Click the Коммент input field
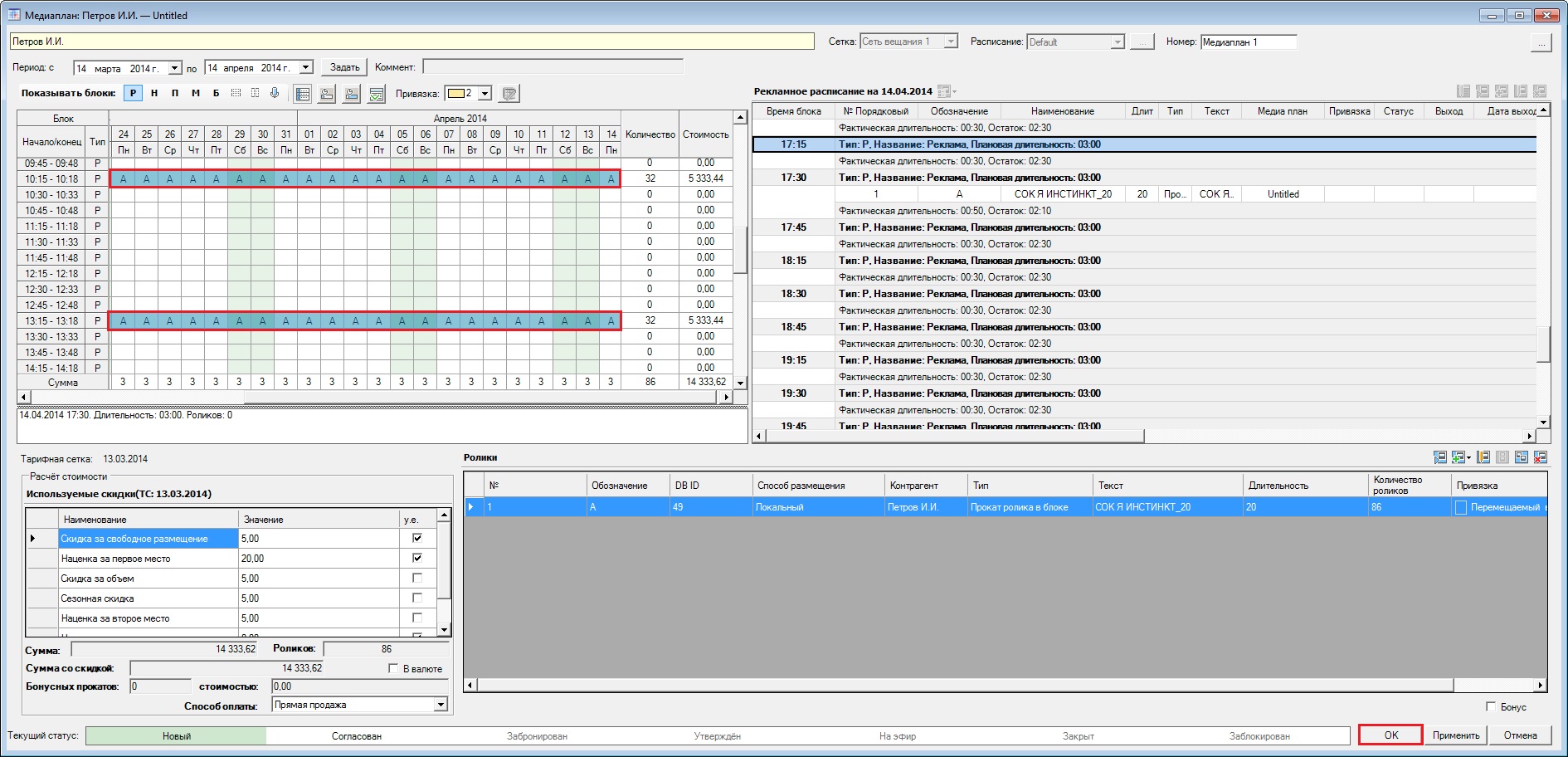This screenshot has width=1568, height=757. (x=553, y=66)
